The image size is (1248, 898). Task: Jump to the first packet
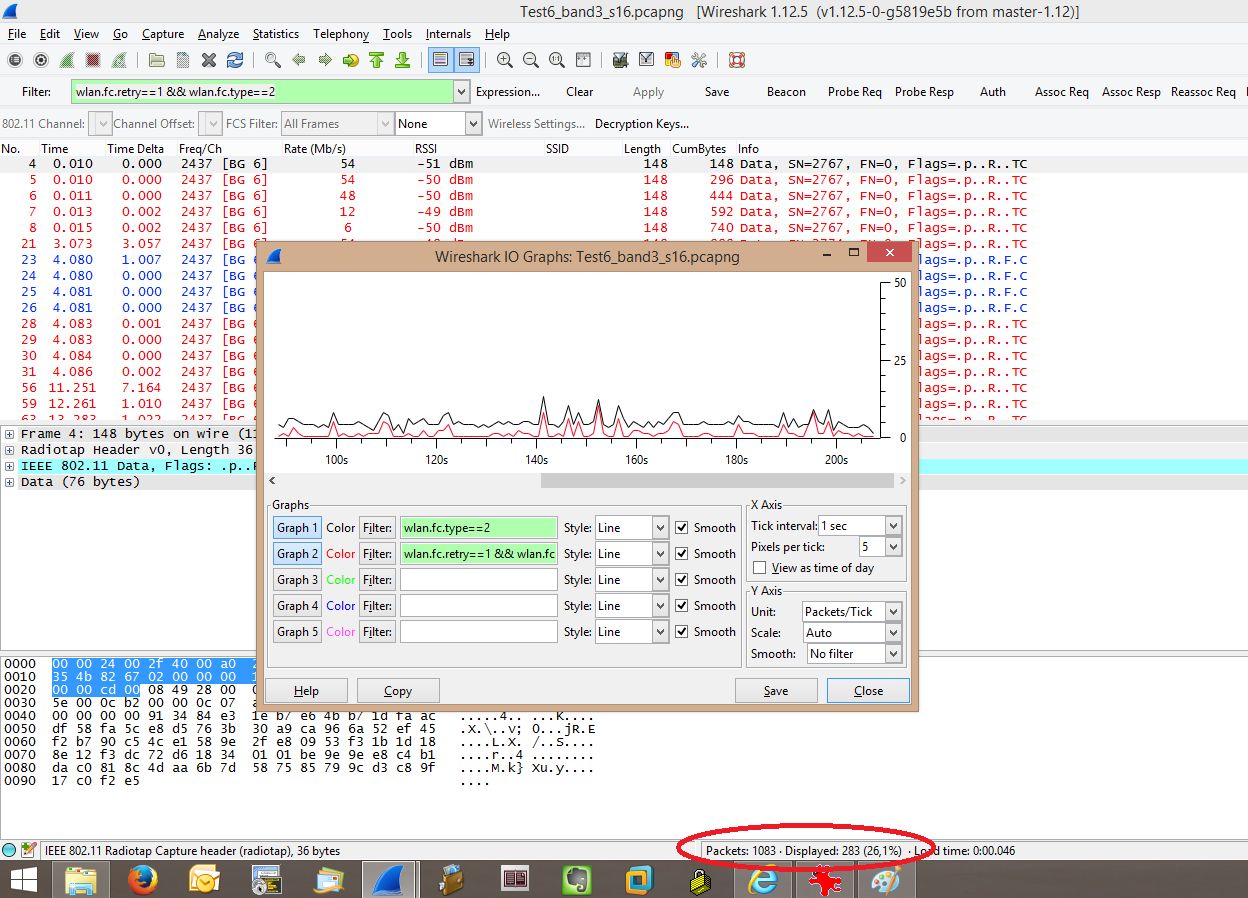[x=376, y=60]
